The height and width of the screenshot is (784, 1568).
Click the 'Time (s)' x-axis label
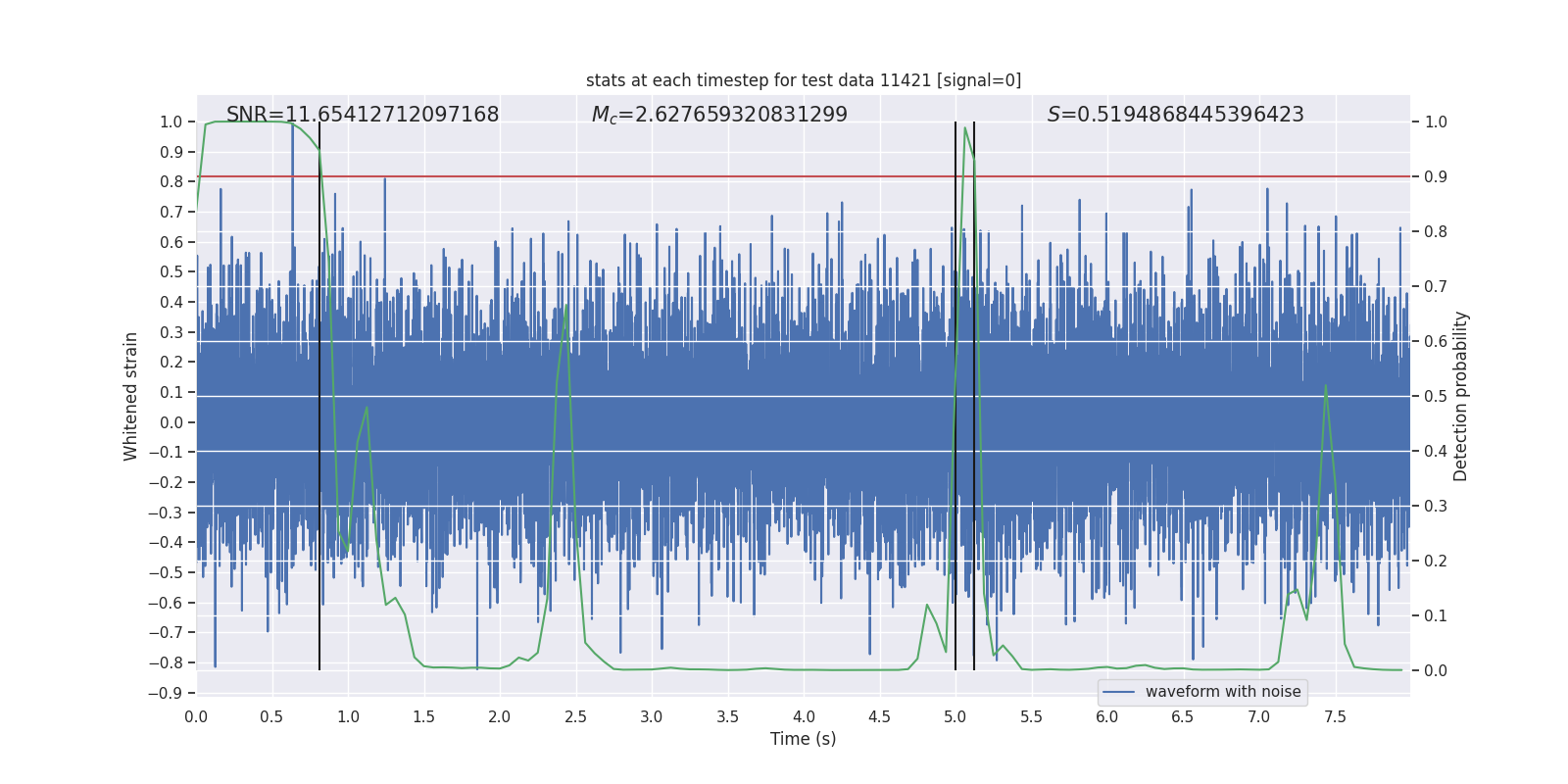click(803, 739)
